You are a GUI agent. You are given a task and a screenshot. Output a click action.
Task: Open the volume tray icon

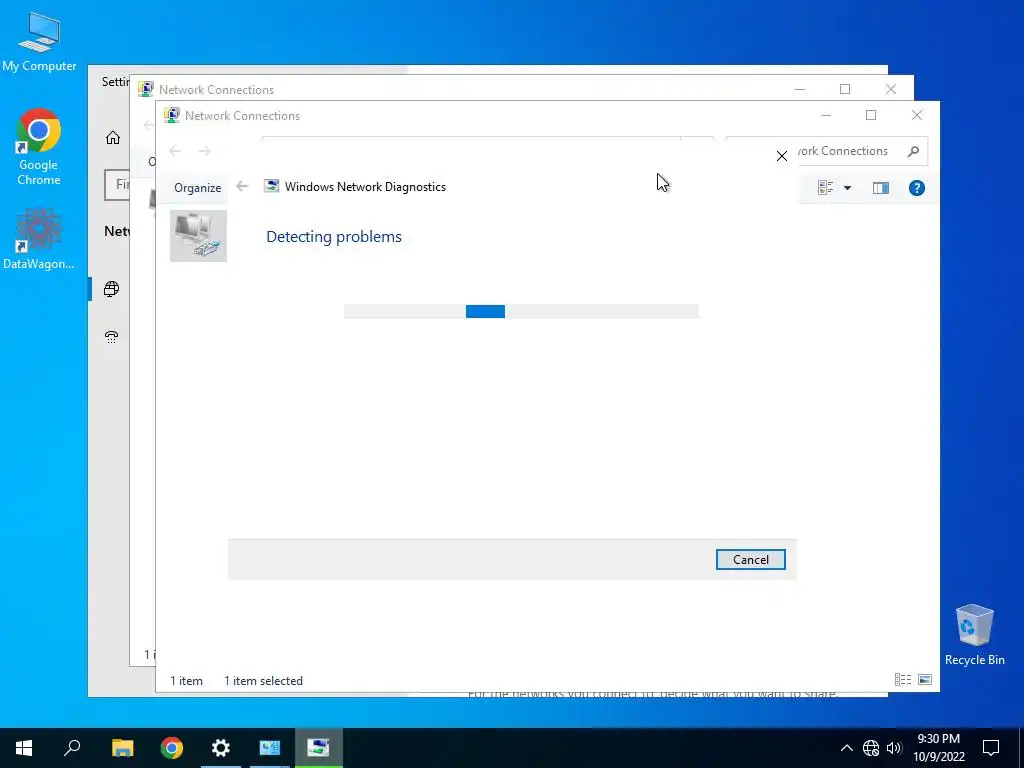click(894, 748)
